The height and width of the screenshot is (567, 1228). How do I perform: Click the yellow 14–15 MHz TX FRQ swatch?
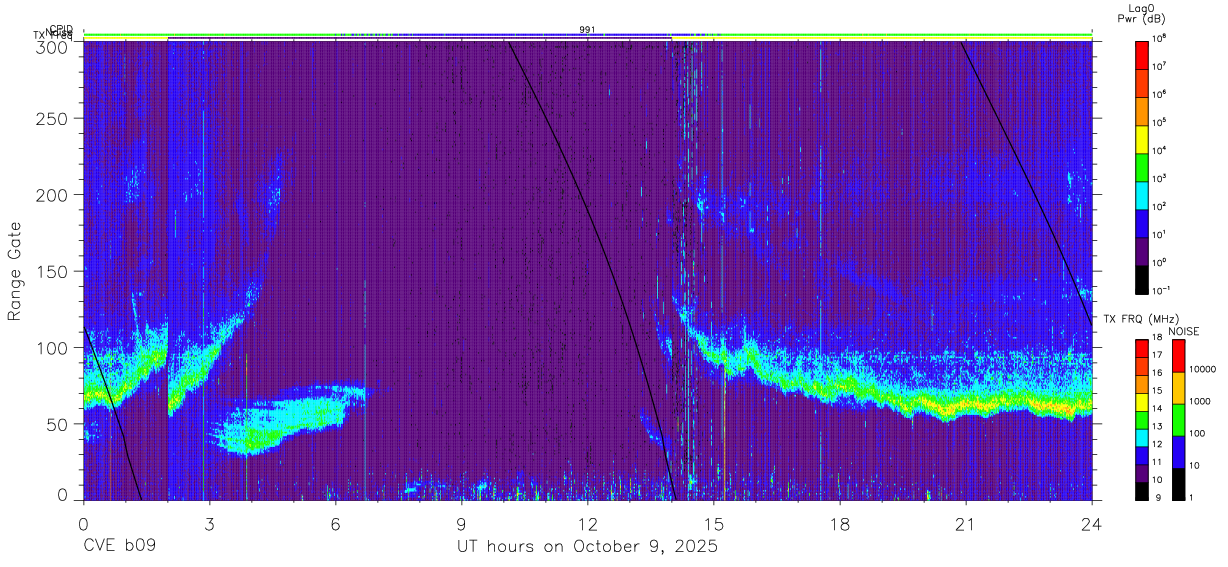coord(1143,401)
